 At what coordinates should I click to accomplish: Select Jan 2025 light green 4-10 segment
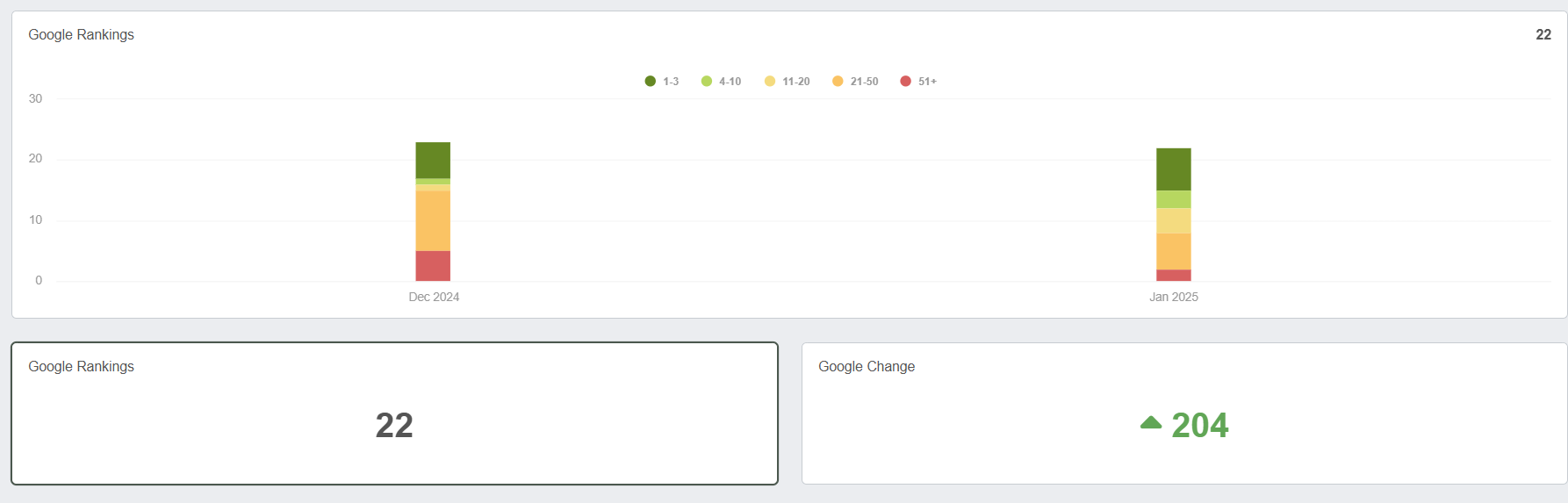point(1174,199)
